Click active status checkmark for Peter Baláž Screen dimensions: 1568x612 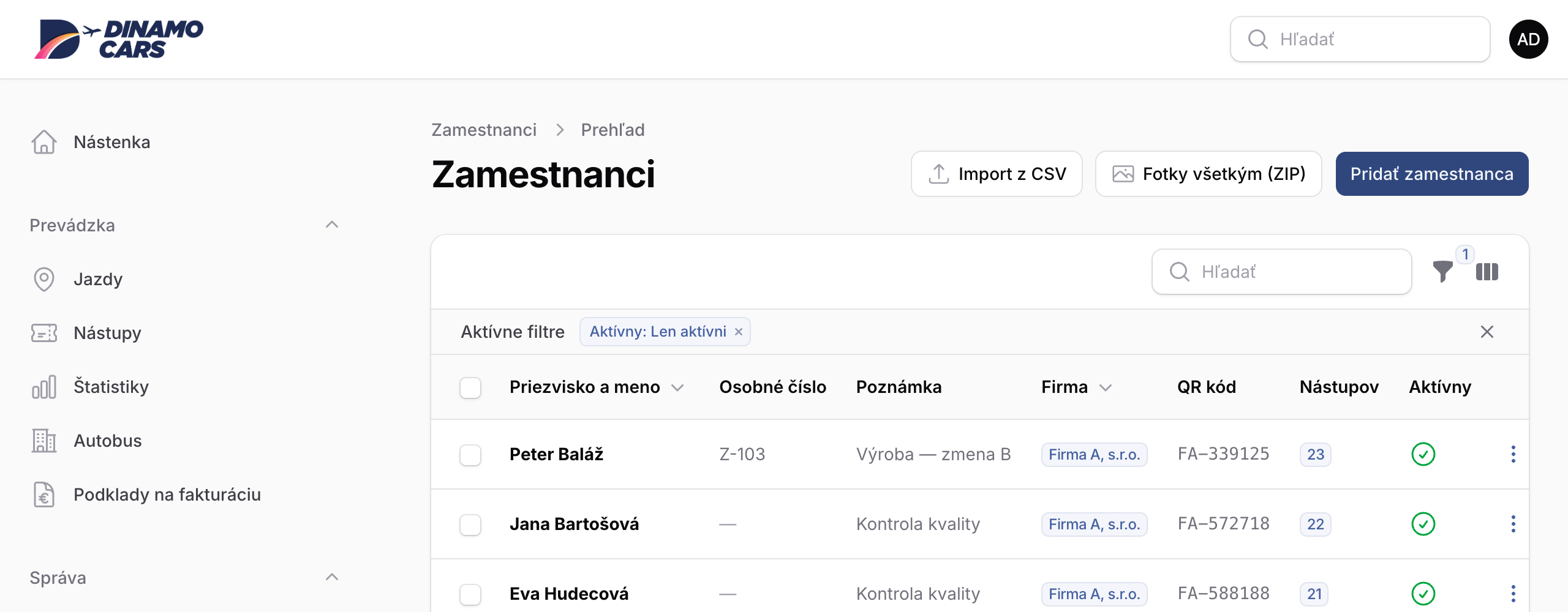tap(1423, 454)
